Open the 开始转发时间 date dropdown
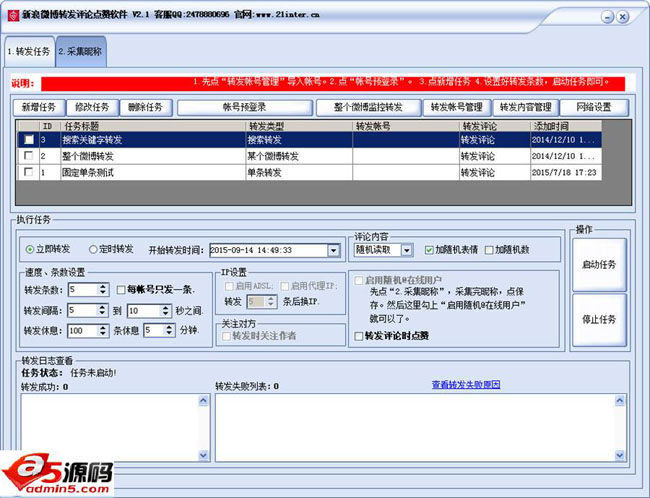The image size is (650, 498). [333, 250]
